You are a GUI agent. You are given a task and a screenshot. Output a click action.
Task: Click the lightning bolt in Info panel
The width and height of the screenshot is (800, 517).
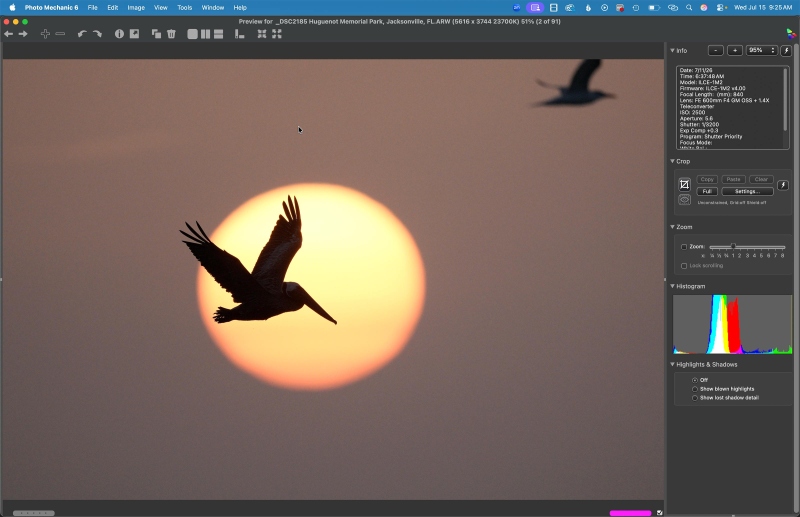(x=786, y=50)
